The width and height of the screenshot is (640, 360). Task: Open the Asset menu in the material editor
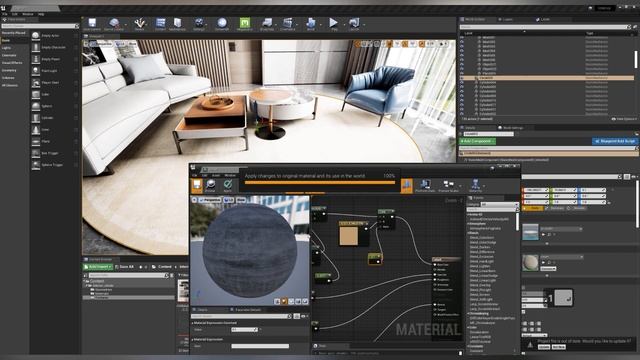(x=216, y=175)
